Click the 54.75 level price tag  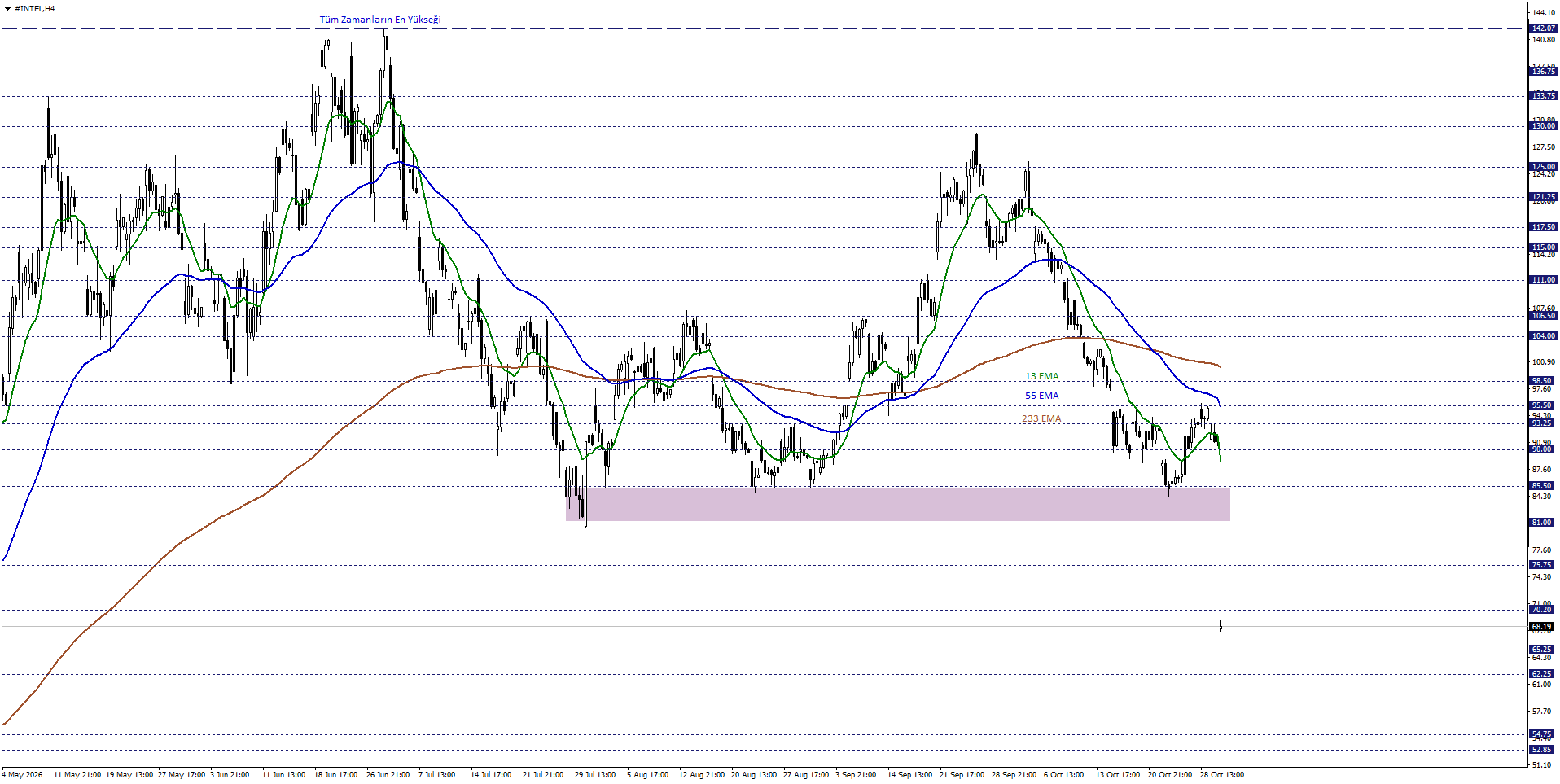click(1543, 734)
